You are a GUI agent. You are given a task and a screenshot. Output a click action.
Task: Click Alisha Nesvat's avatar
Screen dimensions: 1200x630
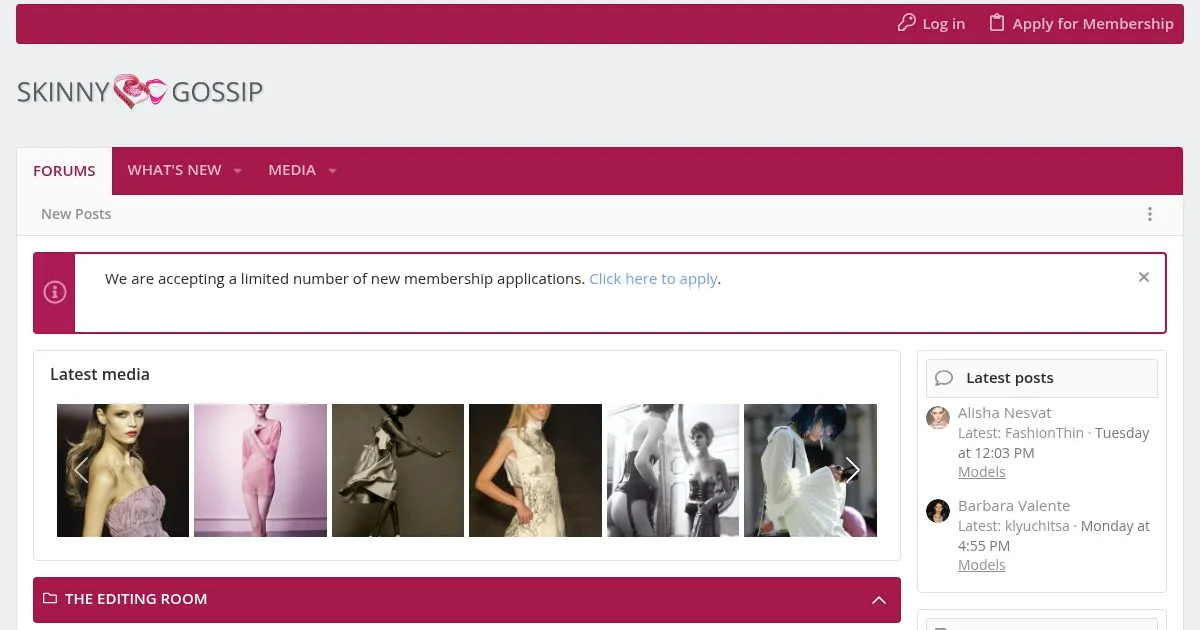pyautogui.click(x=938, y=418)
